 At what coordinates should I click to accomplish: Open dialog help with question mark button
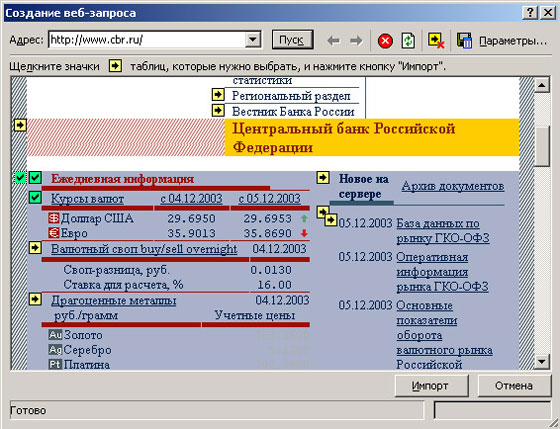(530, 13)
